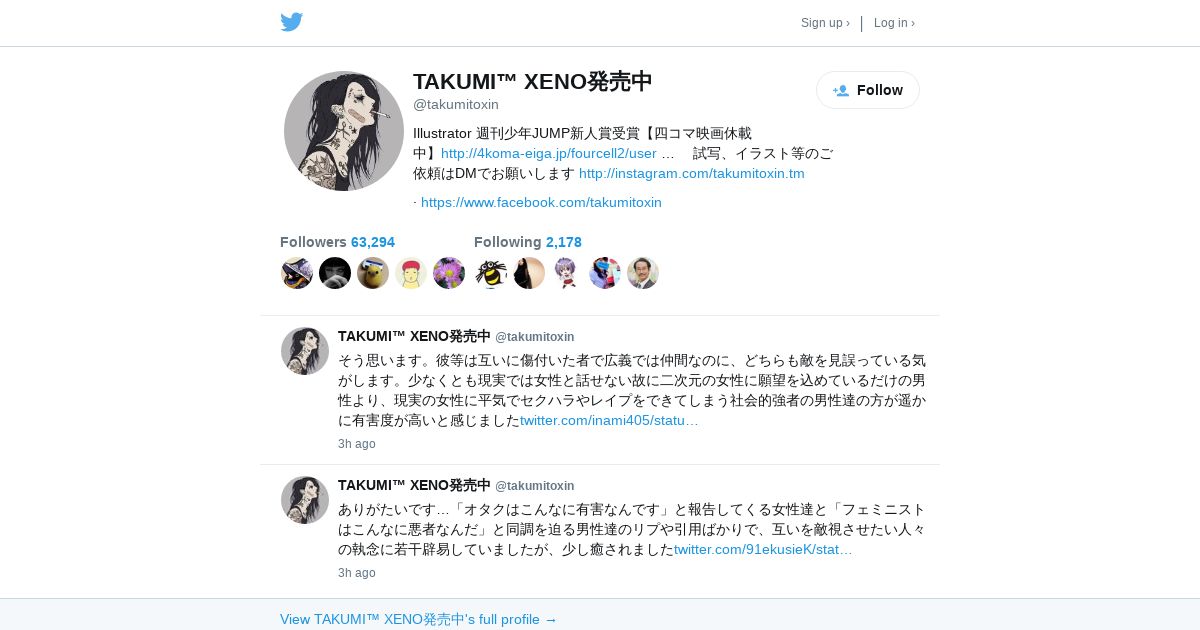The image size is (1200, 630).
Task: Open the facebook.com/takumitoxin link
Action: (541, 202)
